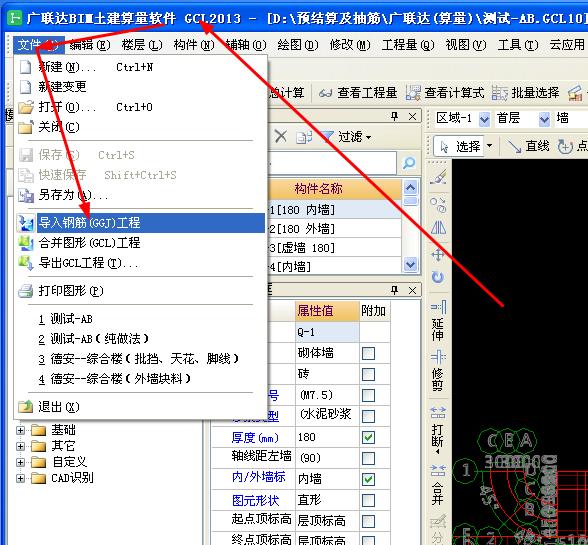Choose 新建变更 menu entry
Screen dimensions: 588x545
point(141,87)
